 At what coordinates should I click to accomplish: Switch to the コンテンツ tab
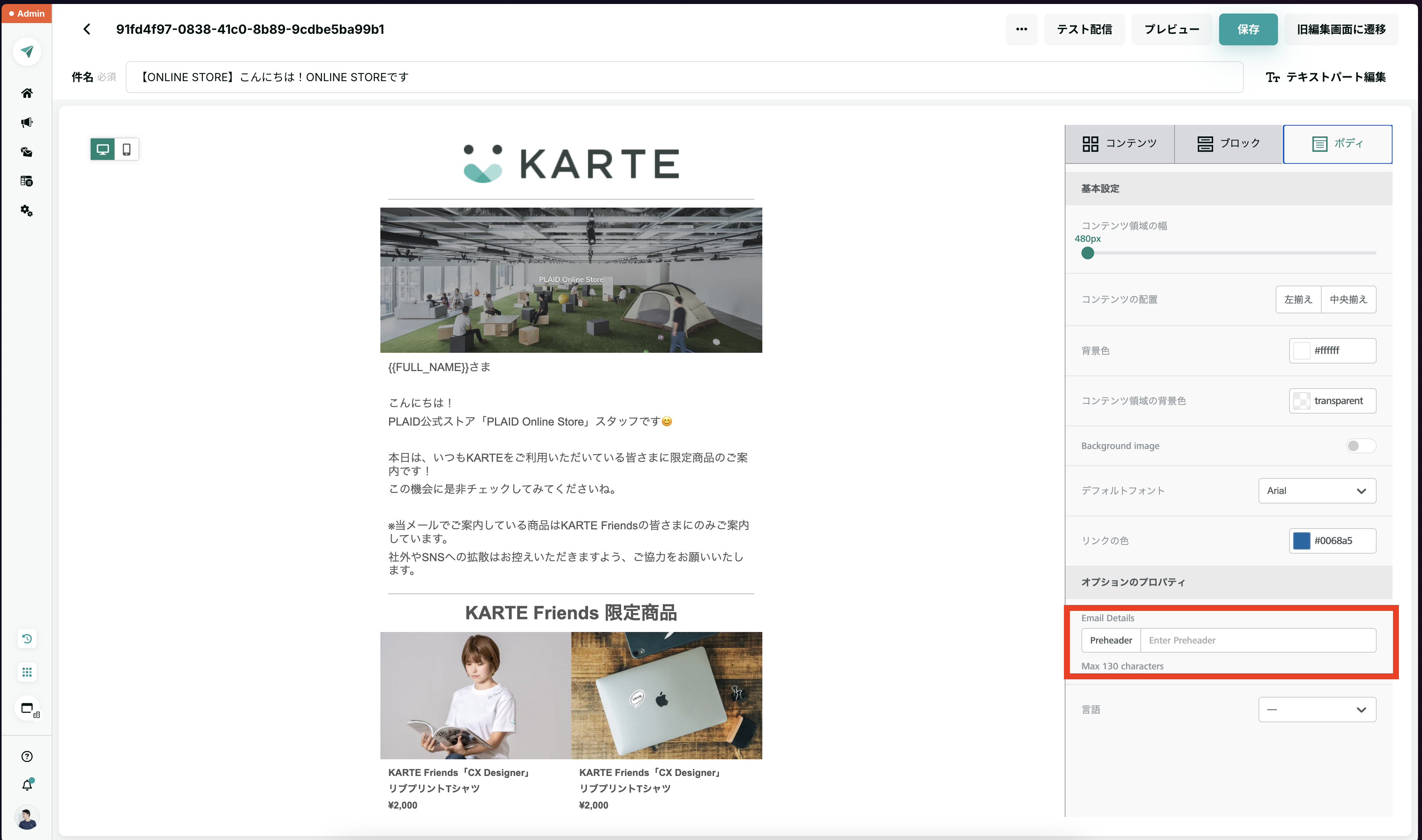[1119, 144]
